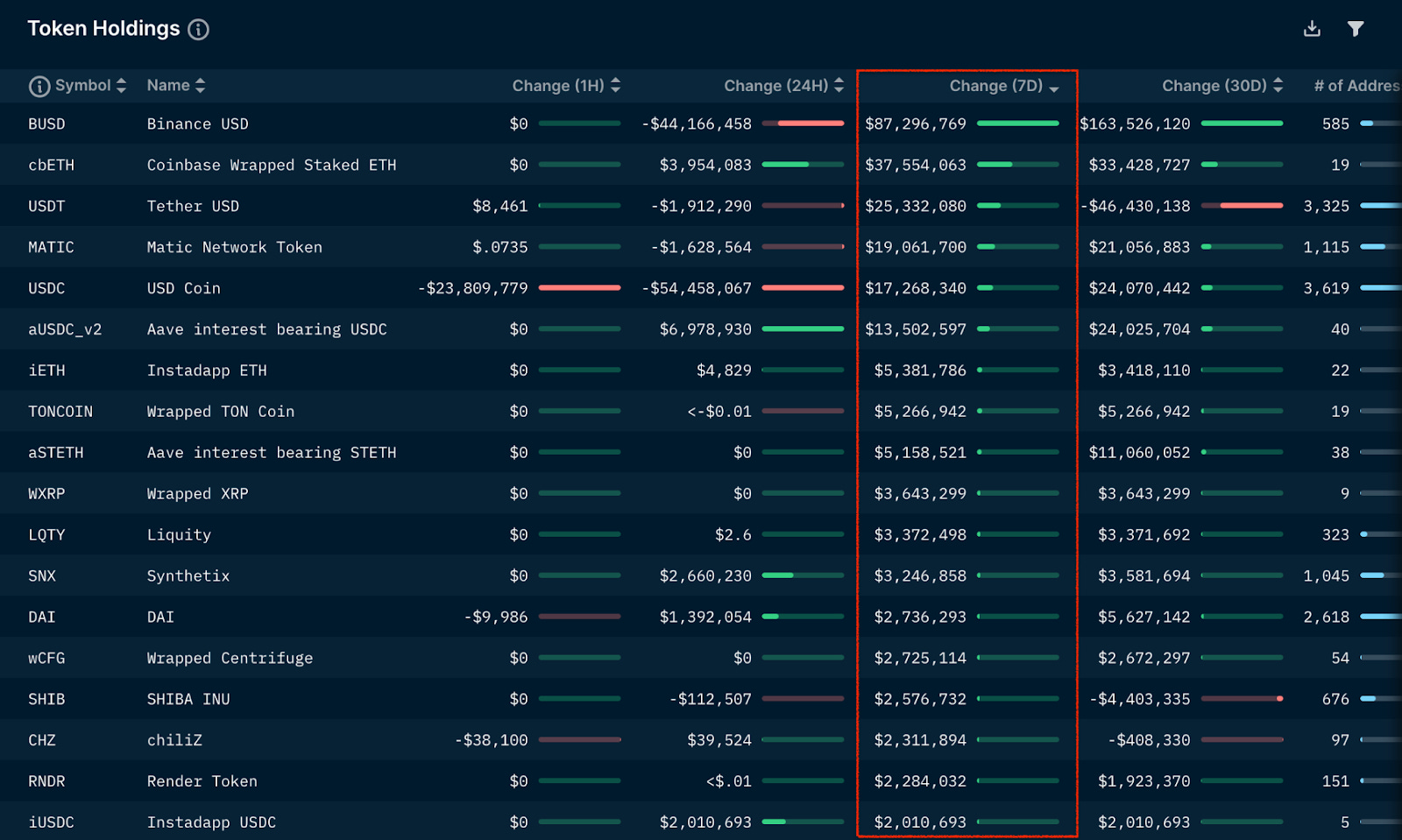Click the name Instadapp USDC
This screenshot has width=1402, height=840.
coord(211,822)
